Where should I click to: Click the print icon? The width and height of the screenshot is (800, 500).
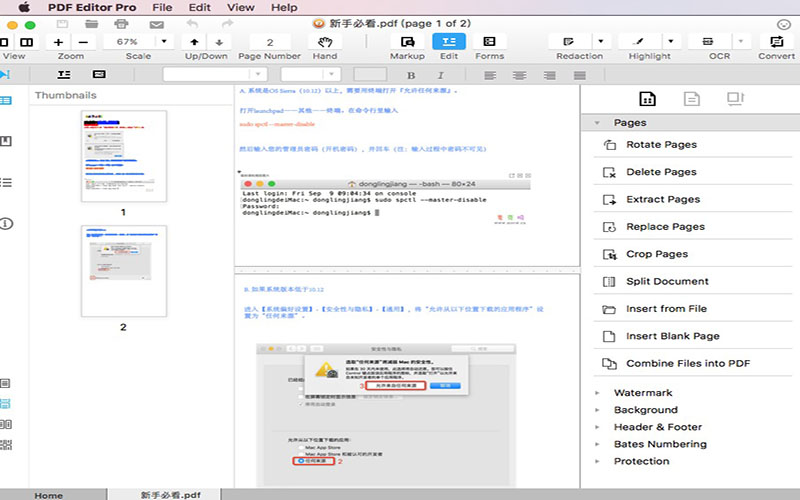point(121,24)
